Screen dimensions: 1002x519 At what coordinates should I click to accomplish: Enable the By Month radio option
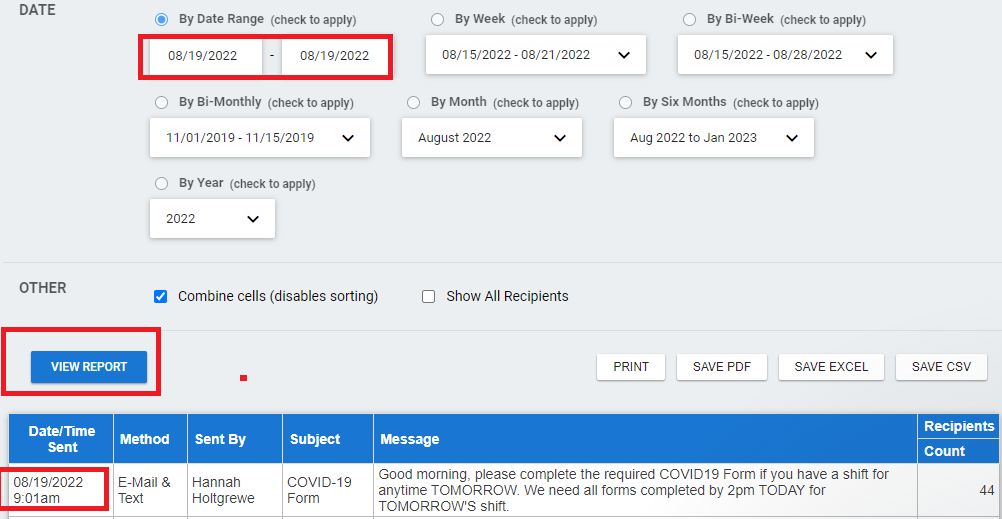pyautogui.click(x=413, y=102)
